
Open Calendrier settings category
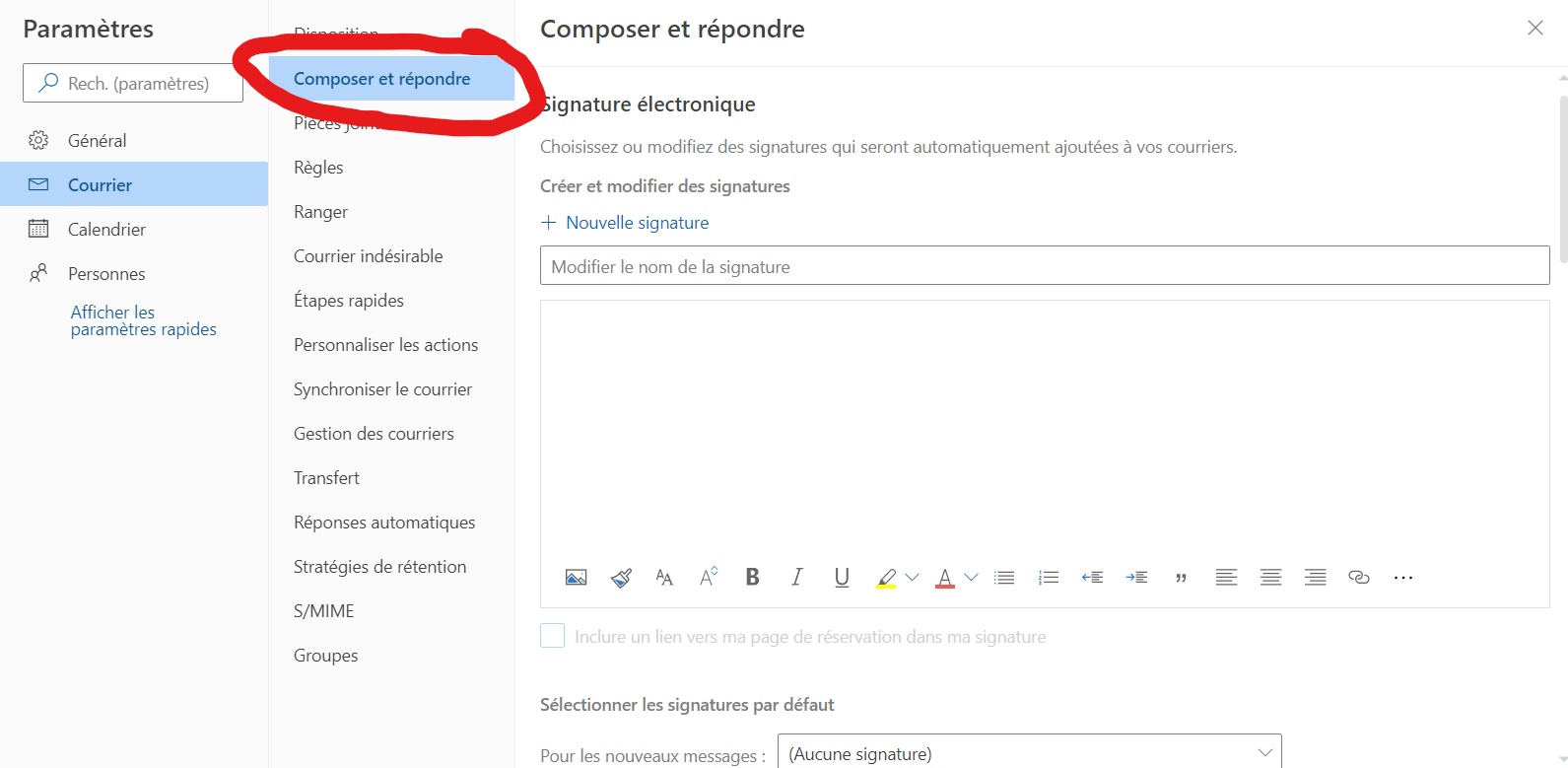[x=134, y=229]
